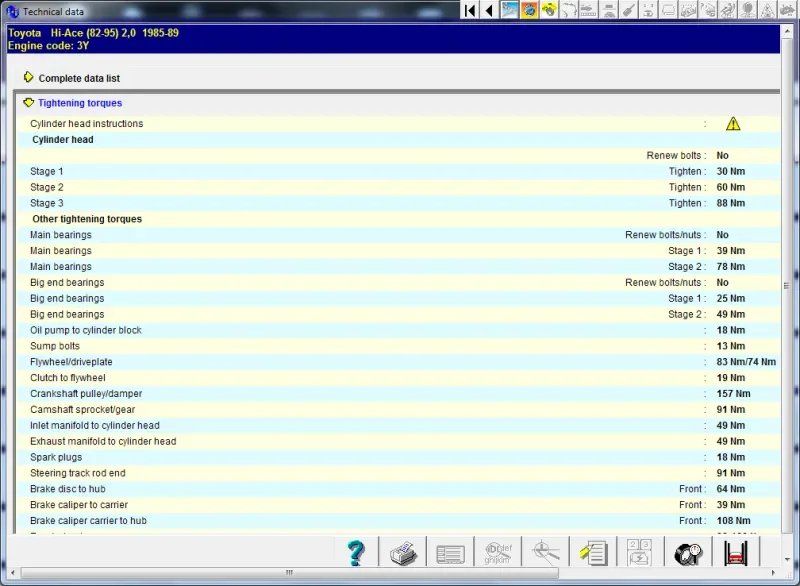This screenshot has width=800, height=586.
Task: Collapse the Tightening torques arrow
Action: click(28, 103)
